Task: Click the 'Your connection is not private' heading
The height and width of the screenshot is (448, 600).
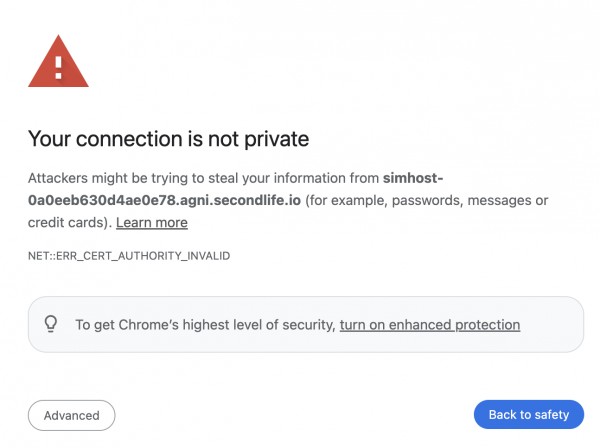Action: 168,139
